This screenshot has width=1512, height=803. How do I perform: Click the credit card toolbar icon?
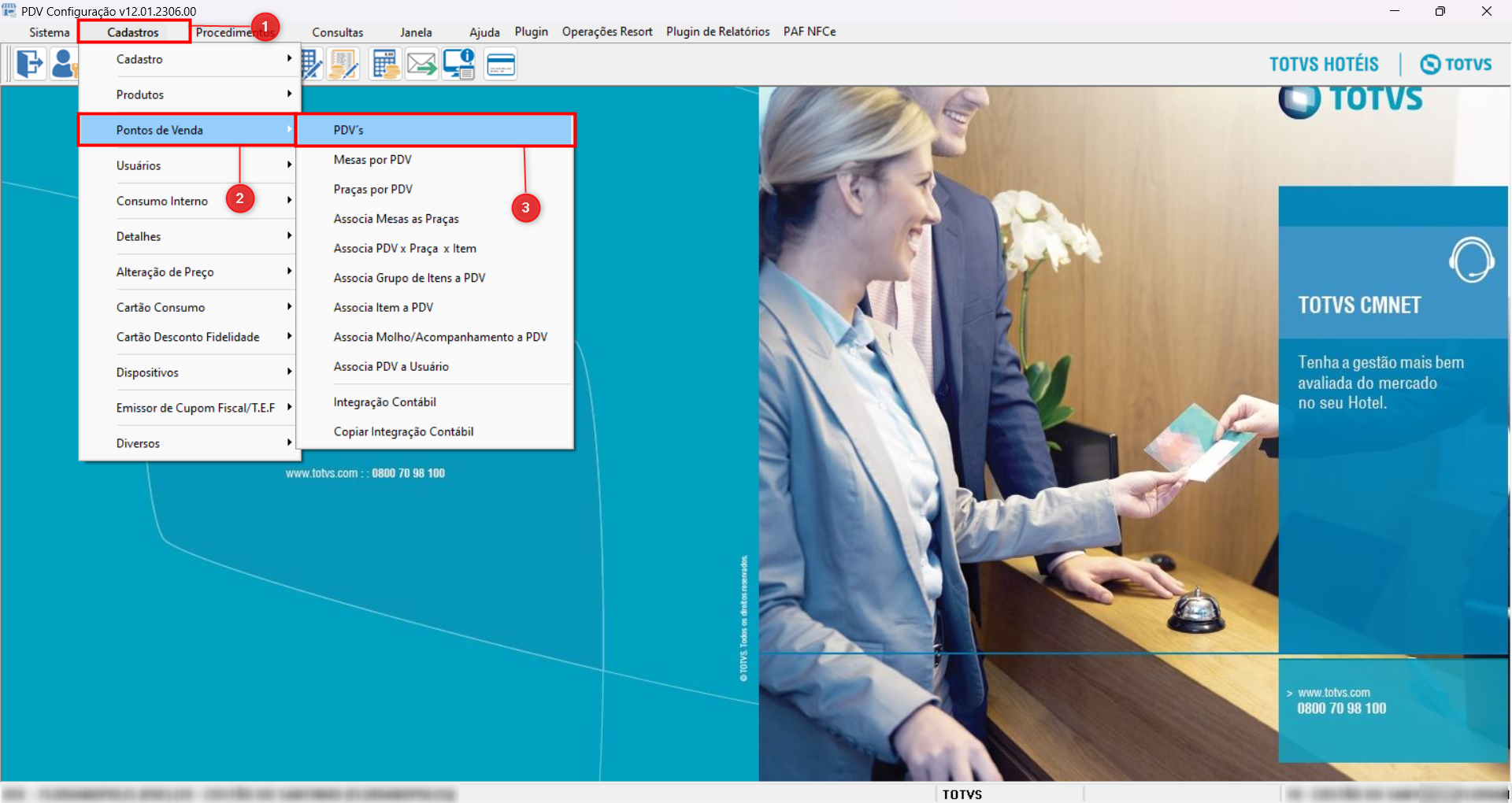[501, 64]
